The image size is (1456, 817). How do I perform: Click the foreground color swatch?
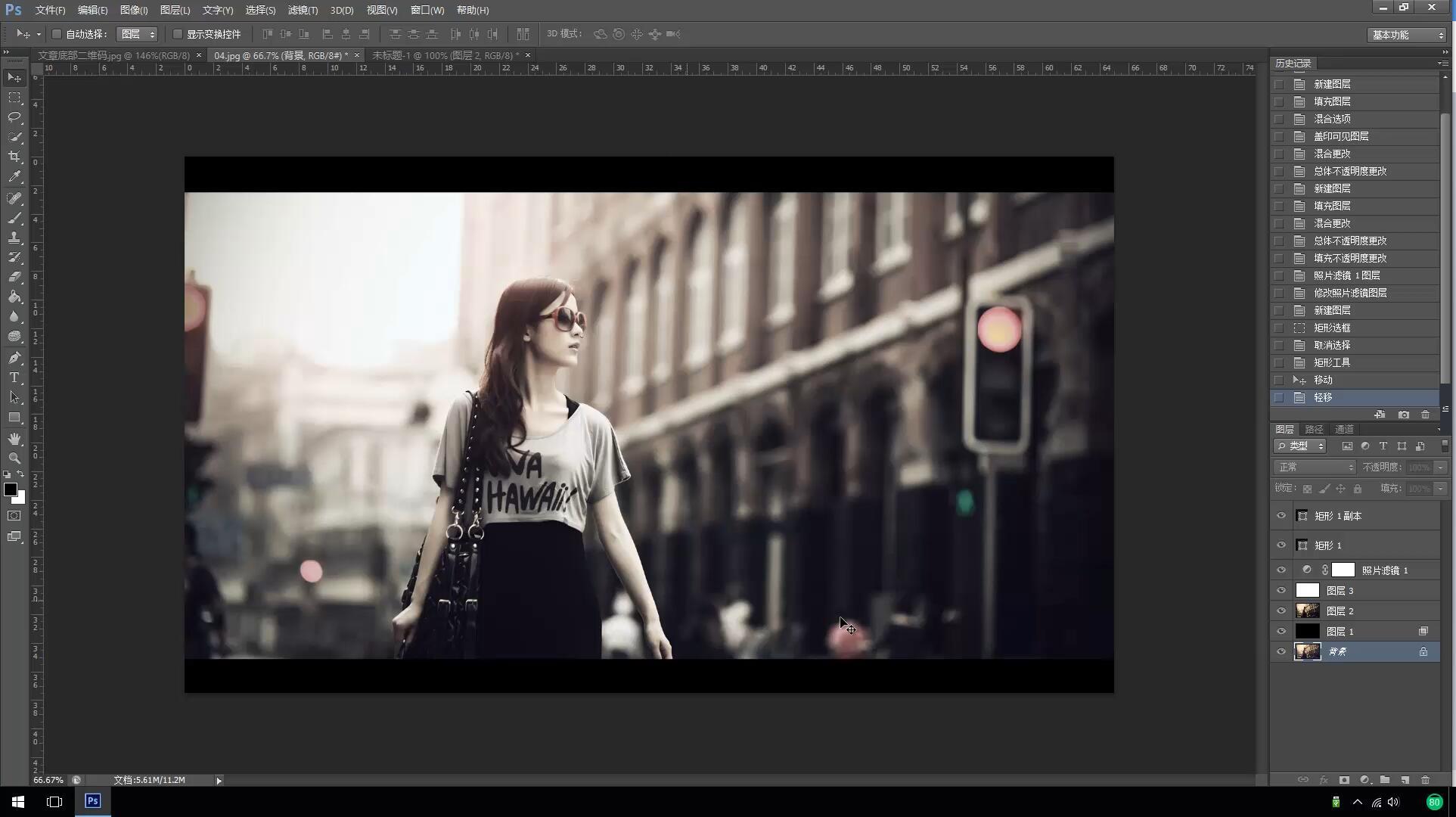[10, 489]
